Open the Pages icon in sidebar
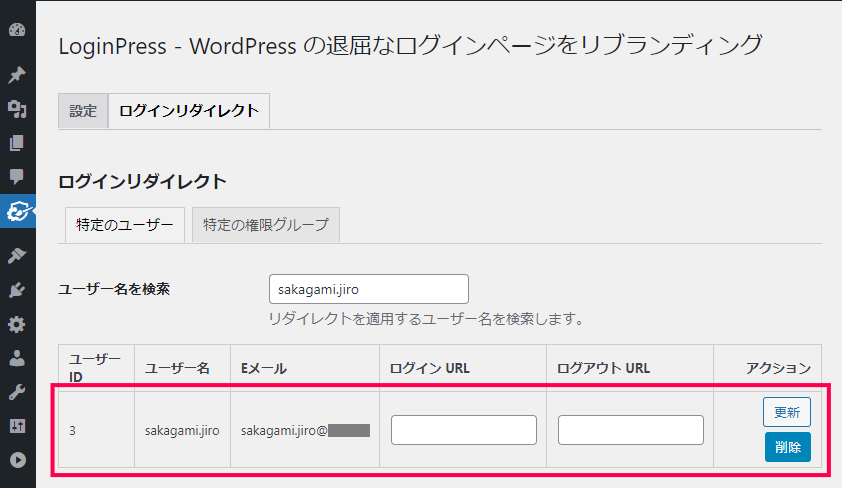Image resolution: width=842 pixels, height=488 pixels. coord(17,142)
